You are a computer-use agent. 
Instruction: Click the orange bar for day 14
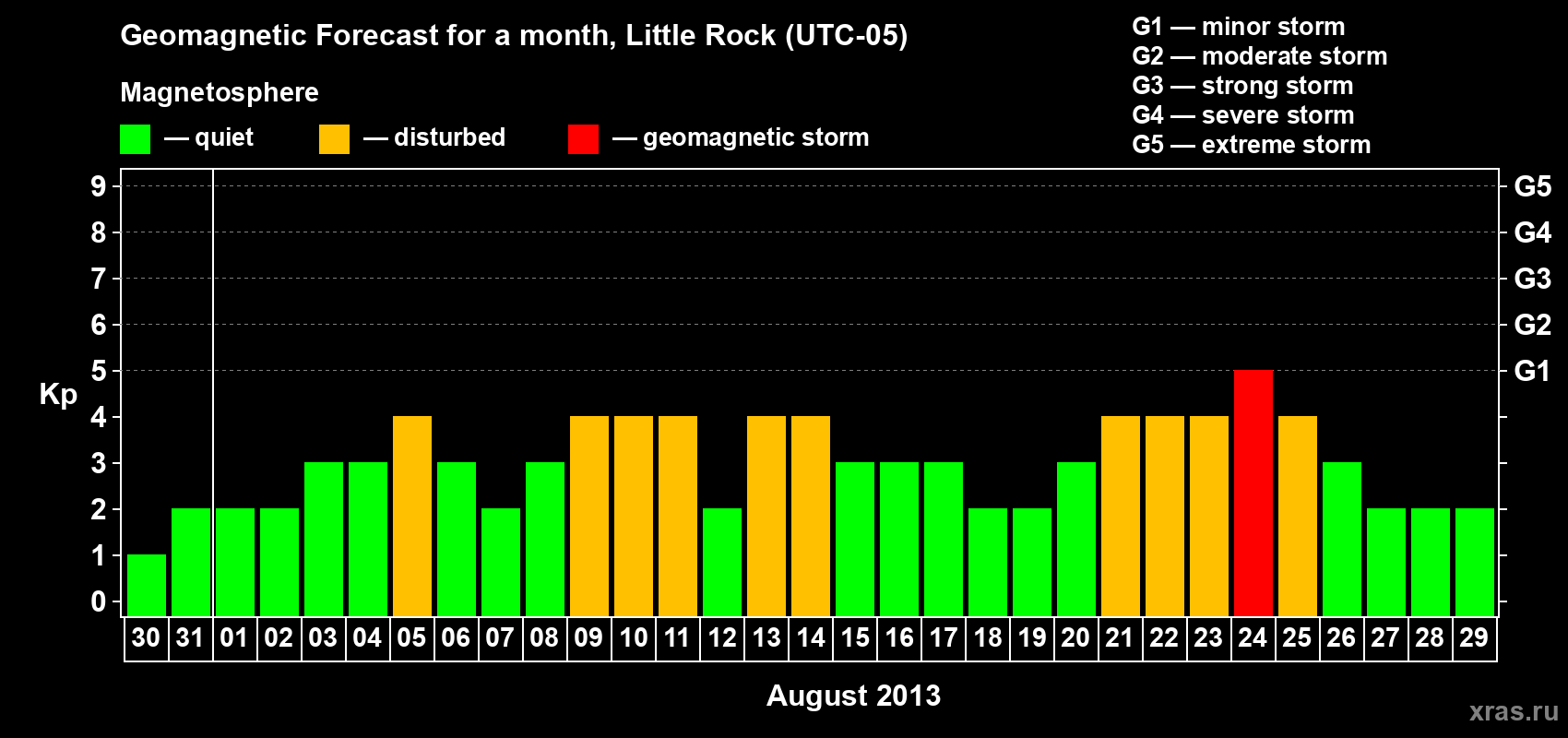(811, 516)
